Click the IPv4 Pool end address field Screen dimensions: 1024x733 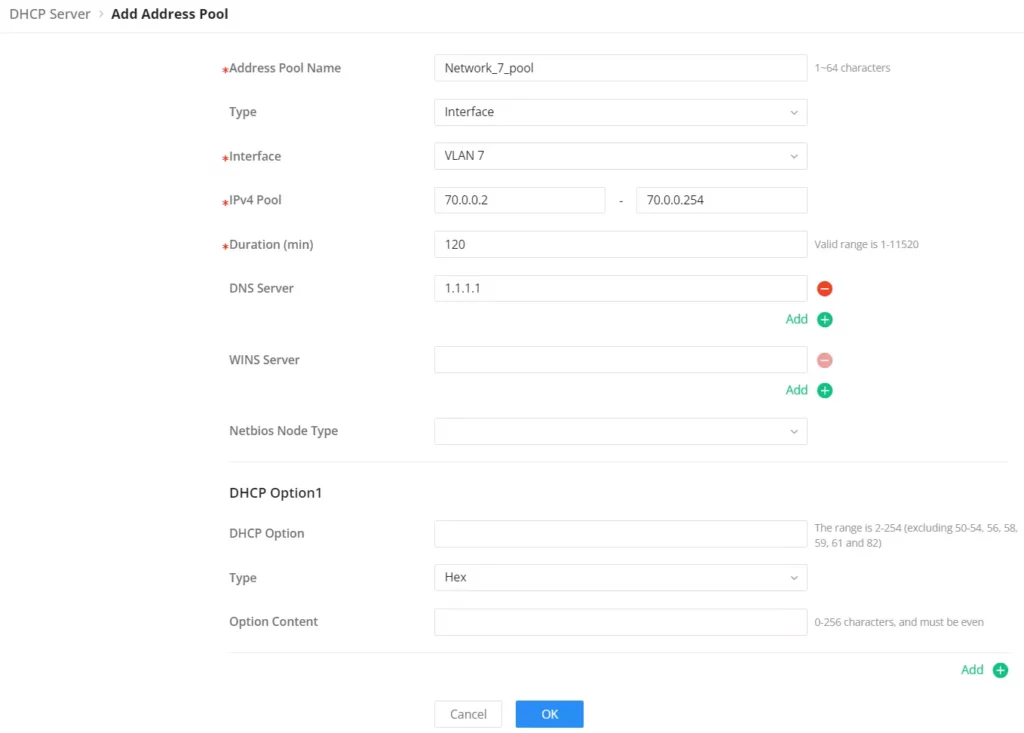click(x=722, y=200)
